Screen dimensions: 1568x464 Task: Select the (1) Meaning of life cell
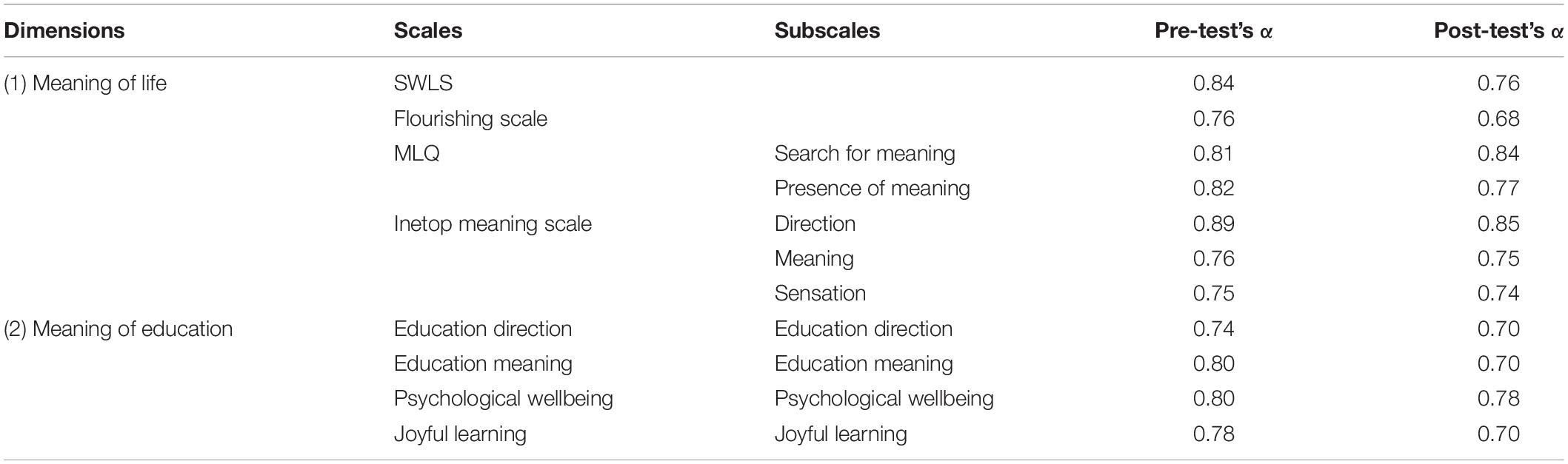[x=85, y=84]
